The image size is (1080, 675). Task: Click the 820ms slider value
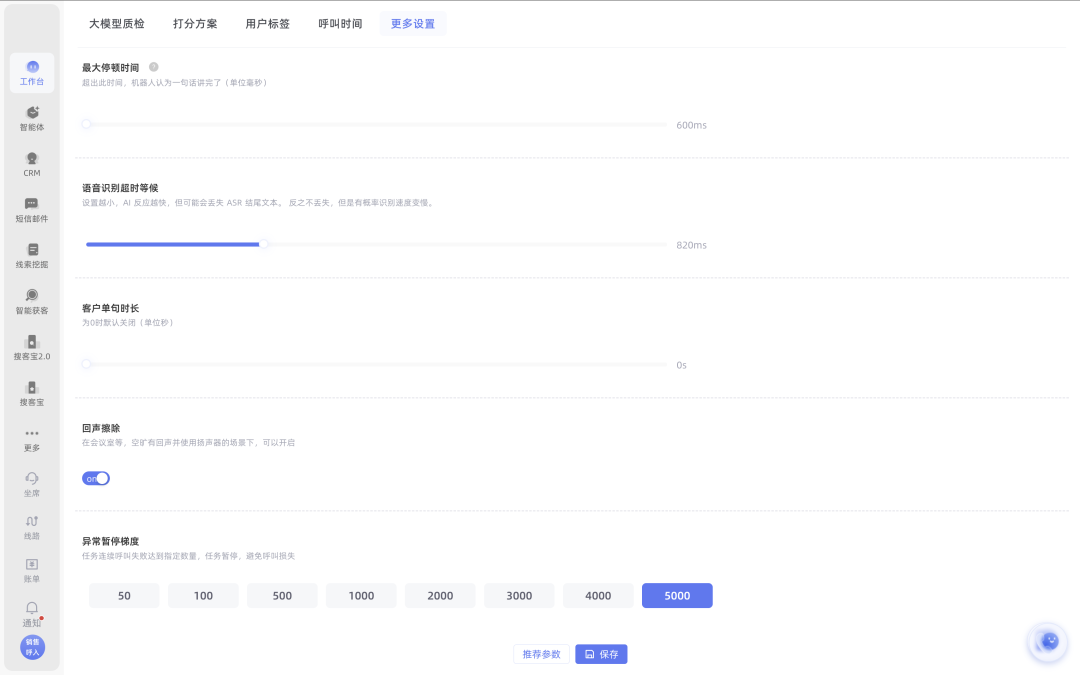691,245
